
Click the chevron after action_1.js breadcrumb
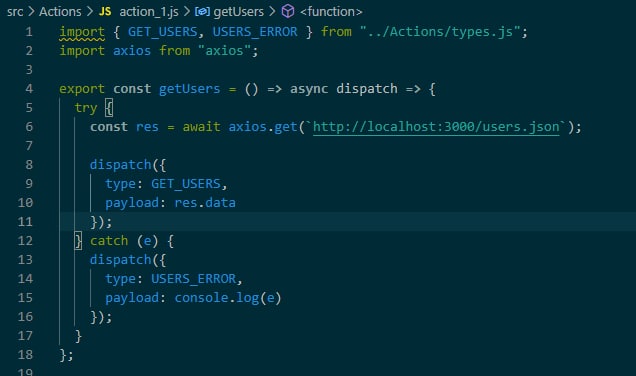pos(187,12)
